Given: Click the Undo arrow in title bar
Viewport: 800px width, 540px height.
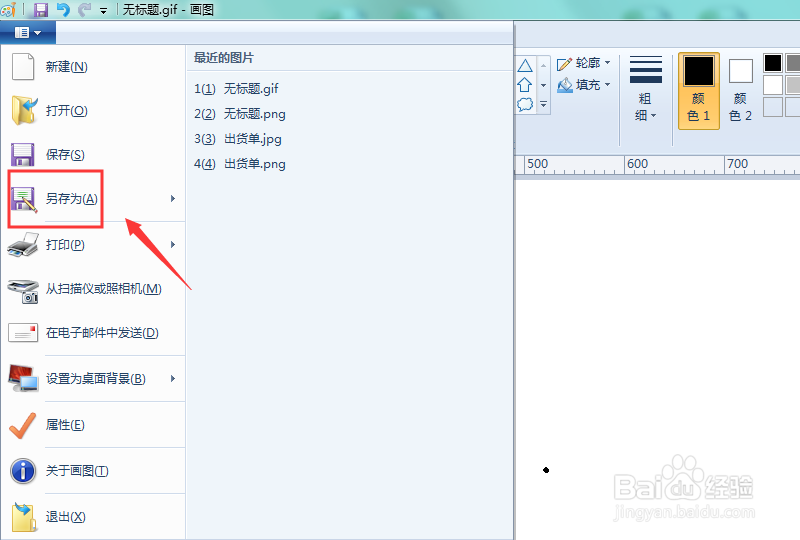Looking at the screenshot, I should click(x=63, y=9).
